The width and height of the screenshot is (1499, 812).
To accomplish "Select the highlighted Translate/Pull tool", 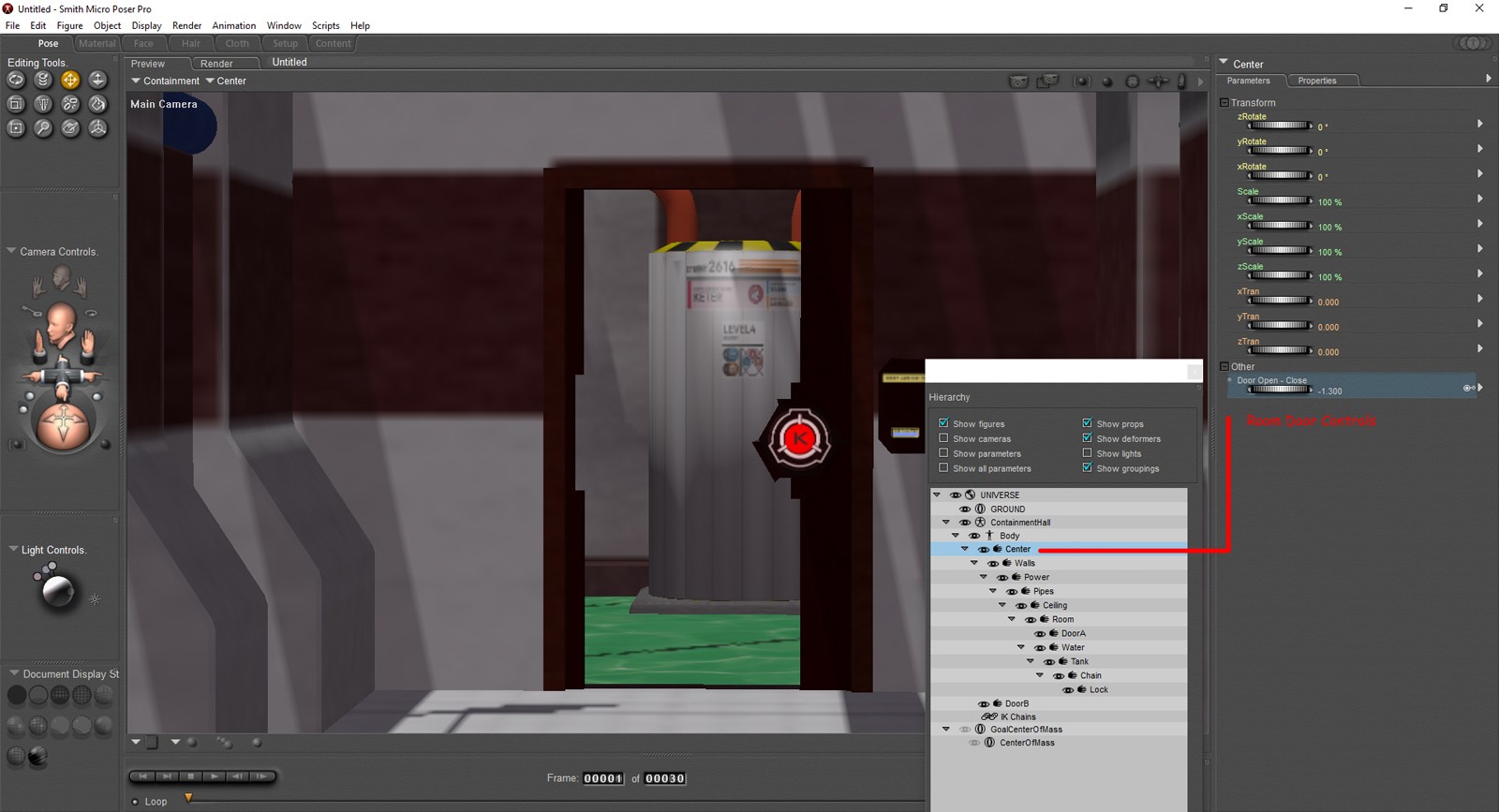I will (x=70, y=81).
